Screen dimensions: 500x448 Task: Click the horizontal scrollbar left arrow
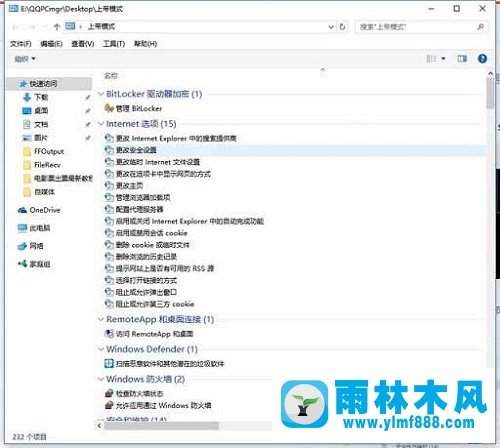click(x=99, y=426)
